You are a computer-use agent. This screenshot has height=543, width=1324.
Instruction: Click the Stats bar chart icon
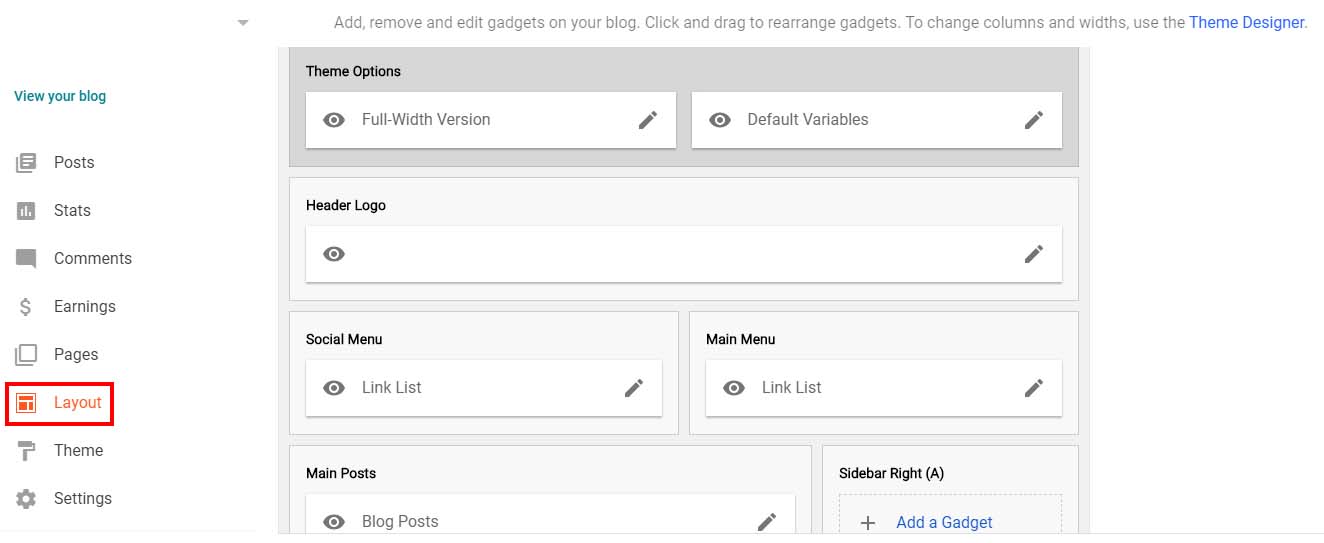(x=26, y=211)
